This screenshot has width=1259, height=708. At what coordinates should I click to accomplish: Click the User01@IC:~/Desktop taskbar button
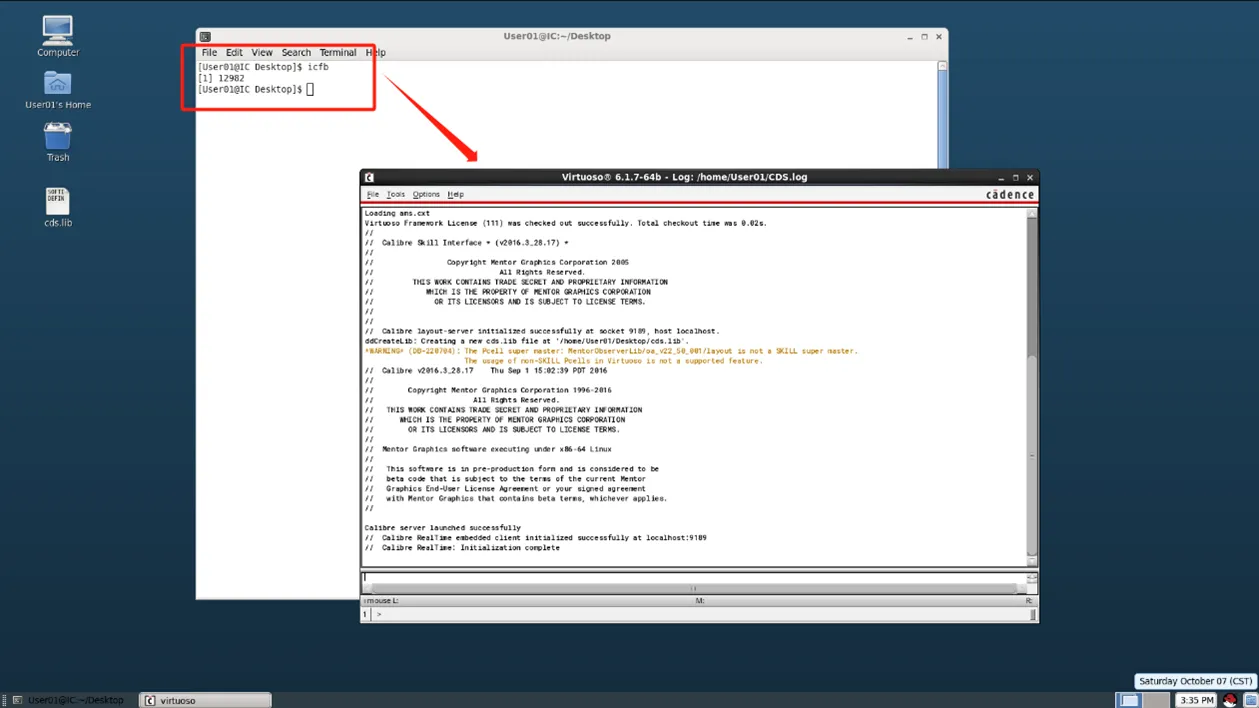click(x=72, y=700)
